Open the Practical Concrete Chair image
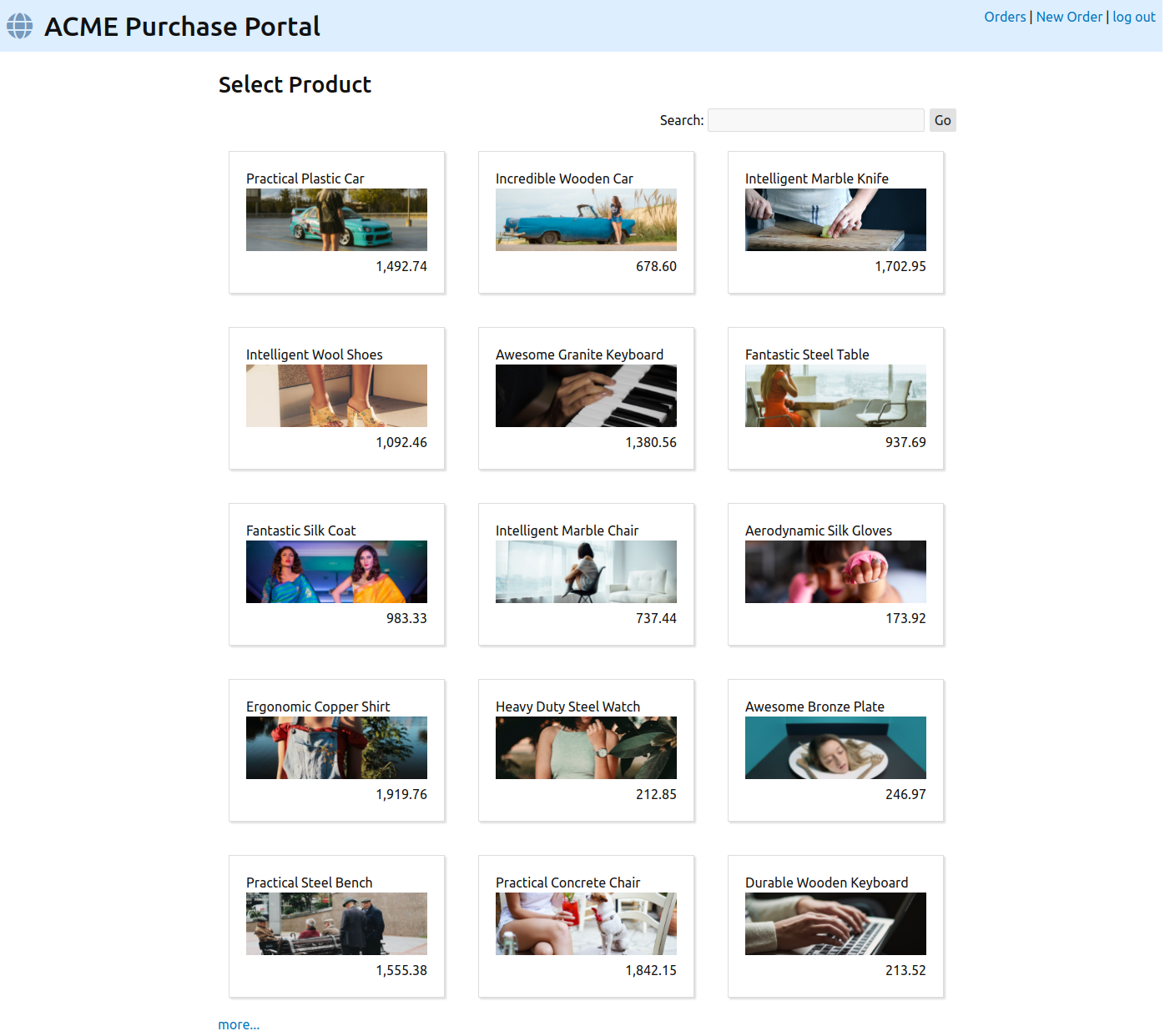 coord(586,923)
